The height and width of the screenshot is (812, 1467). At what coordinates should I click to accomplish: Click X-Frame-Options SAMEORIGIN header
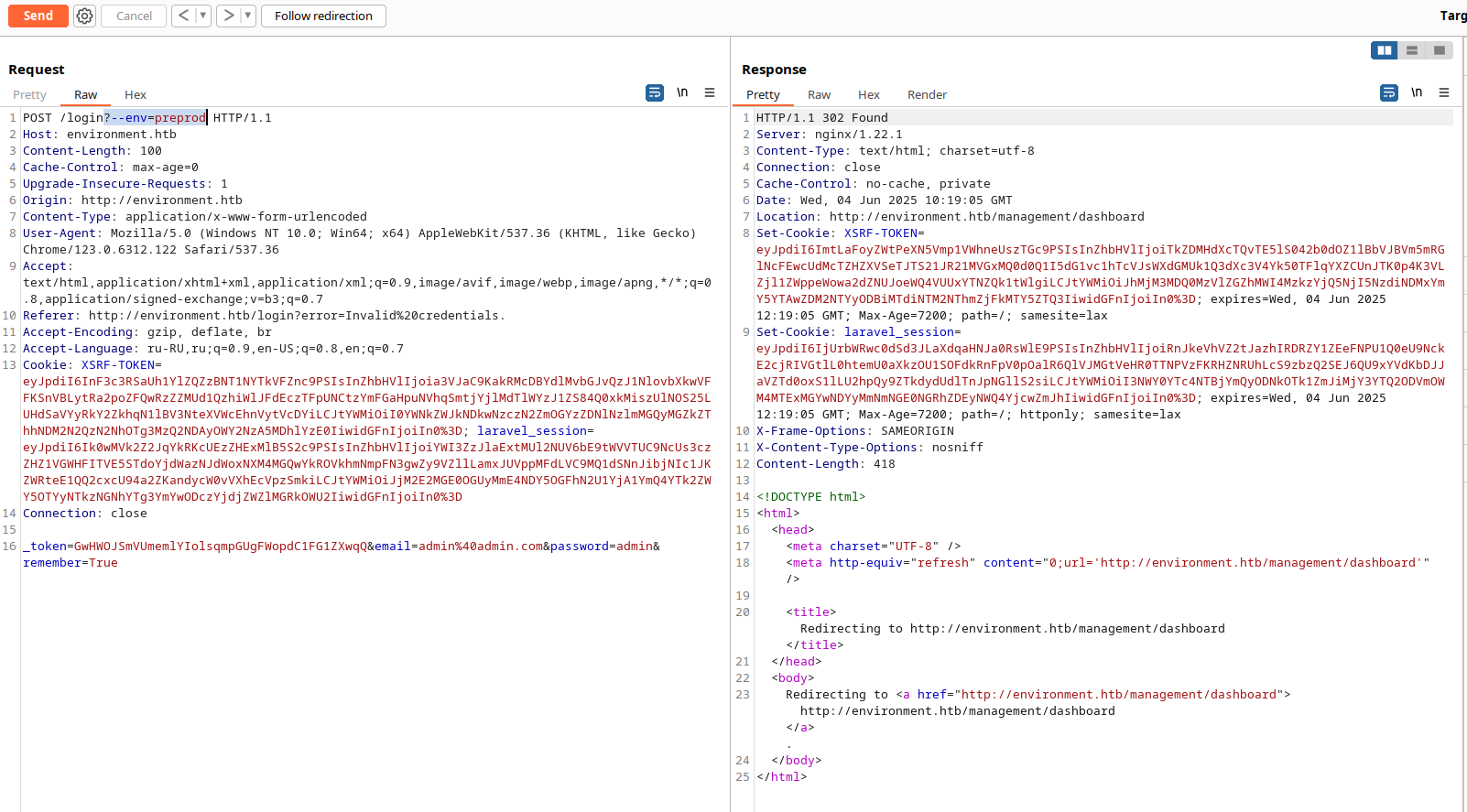[x=855, y=430]
